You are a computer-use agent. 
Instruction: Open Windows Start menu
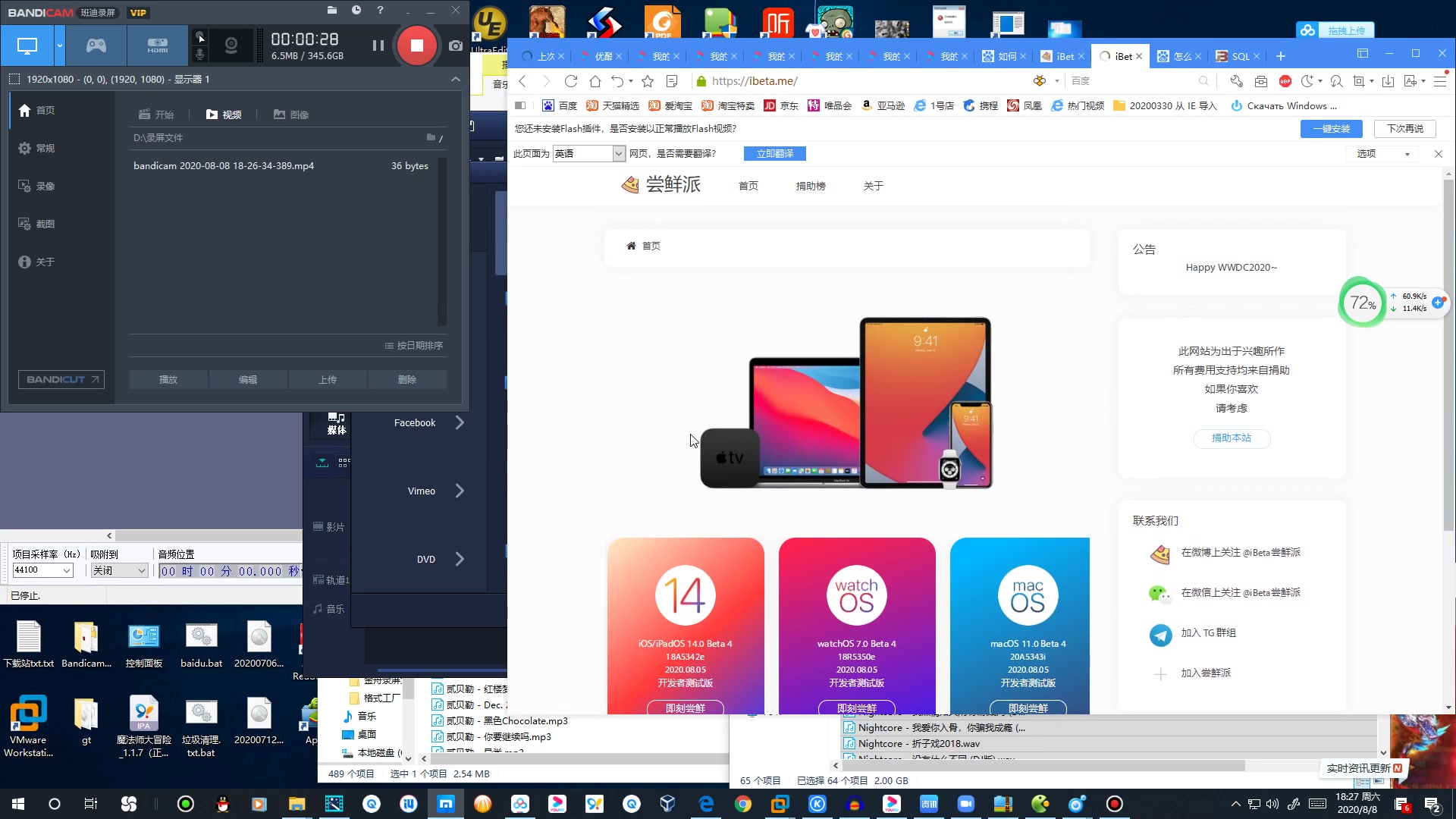[x=18, y=804]
